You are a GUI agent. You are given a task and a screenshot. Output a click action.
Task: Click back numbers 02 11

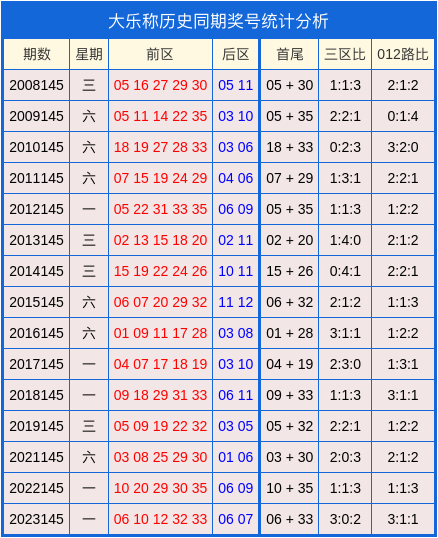236,240
